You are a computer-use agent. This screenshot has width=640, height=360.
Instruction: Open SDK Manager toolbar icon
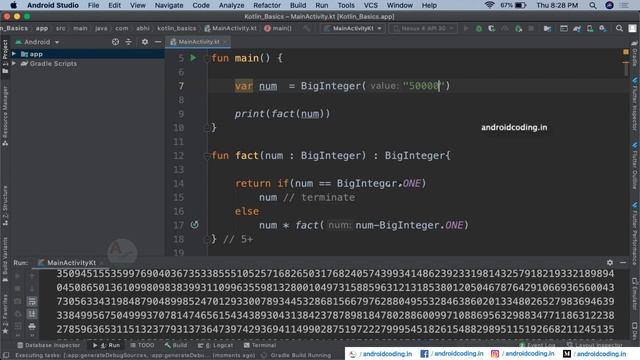[x=603, y=28]
